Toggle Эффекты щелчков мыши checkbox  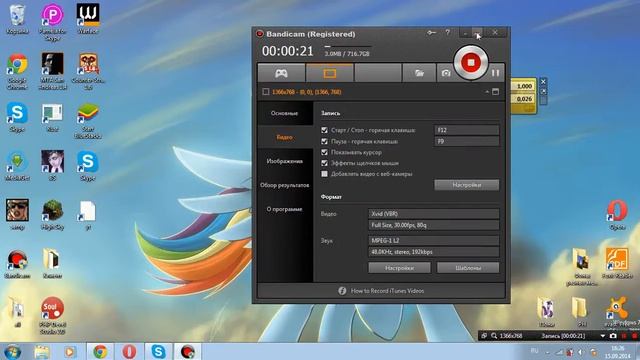pos(324,163)
